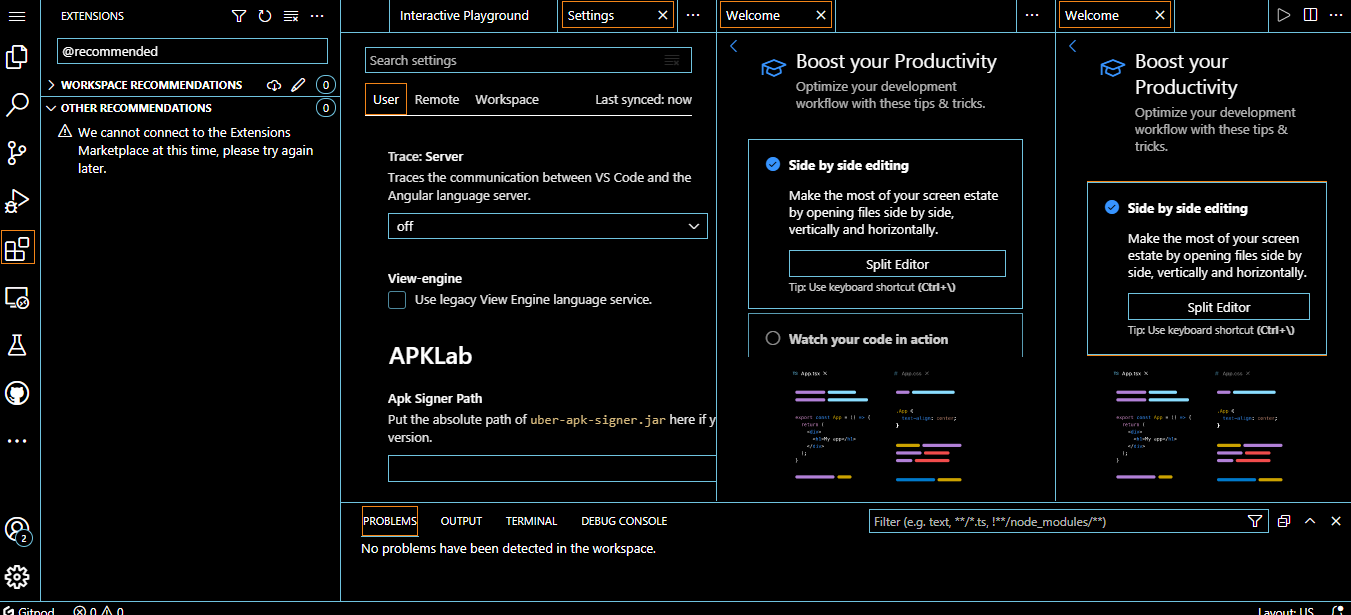Close the rightmost group's Welcome tab
The image size is (1351, 615).
tap(1160, 15)
